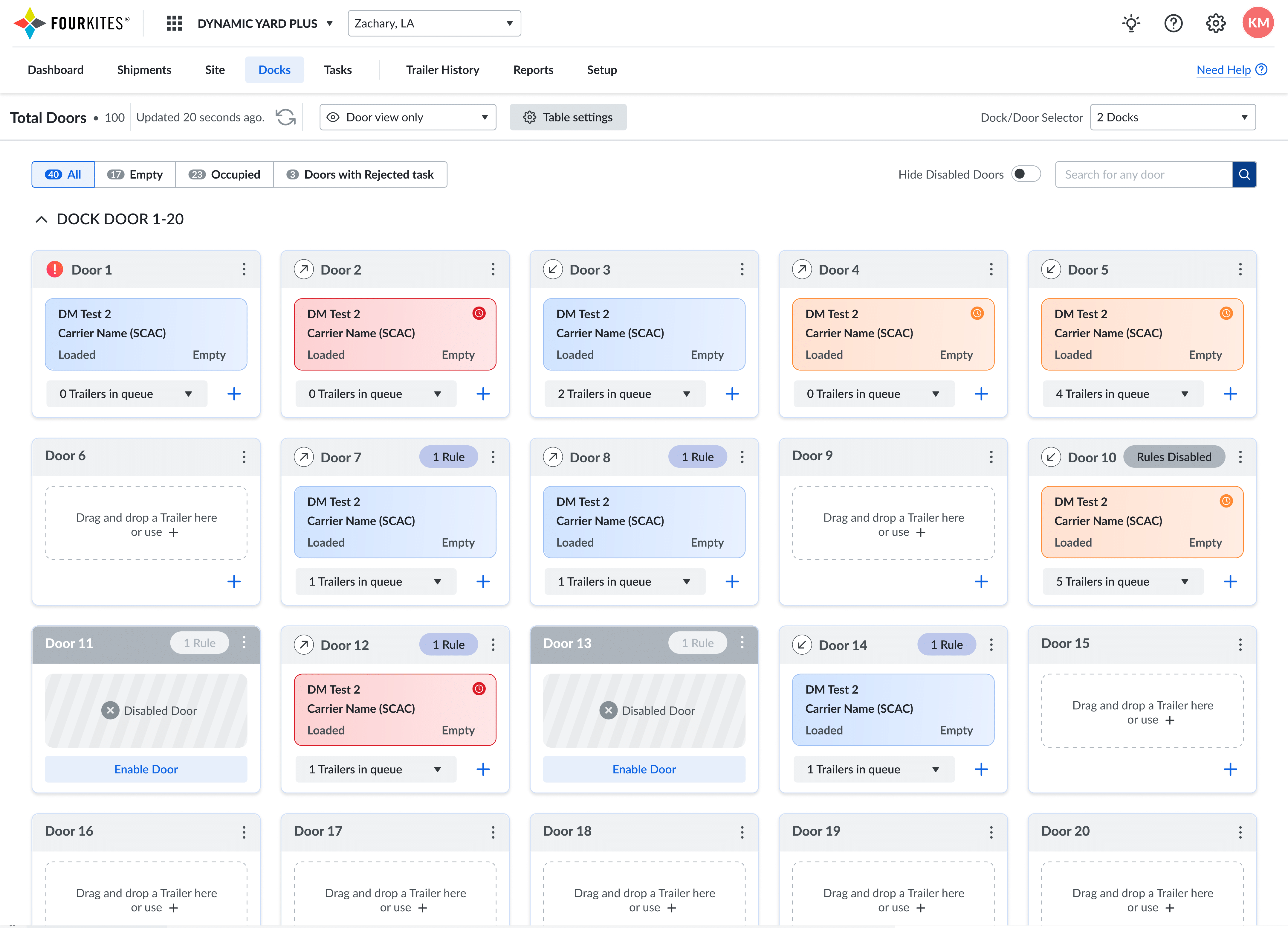This screenshot has height=928, width=1288.
Task: Select the Door 8 trailer card
Action: 644,522
